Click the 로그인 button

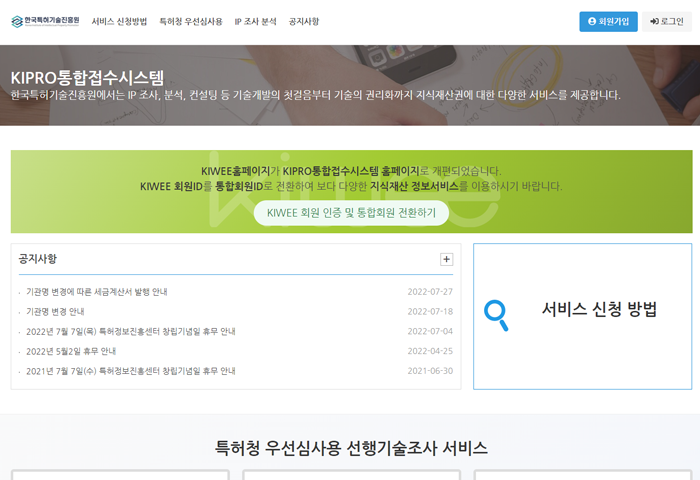click(x=667, y=21)
